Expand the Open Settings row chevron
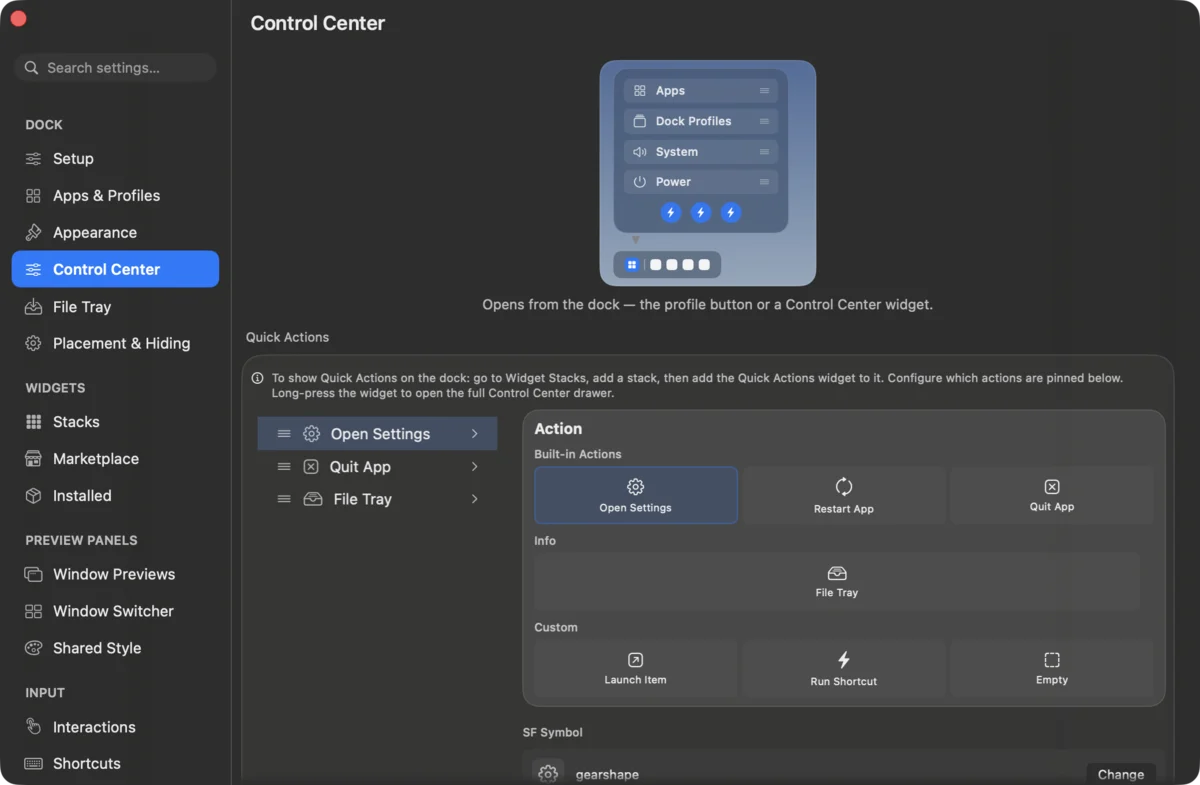 pos(475,434)
